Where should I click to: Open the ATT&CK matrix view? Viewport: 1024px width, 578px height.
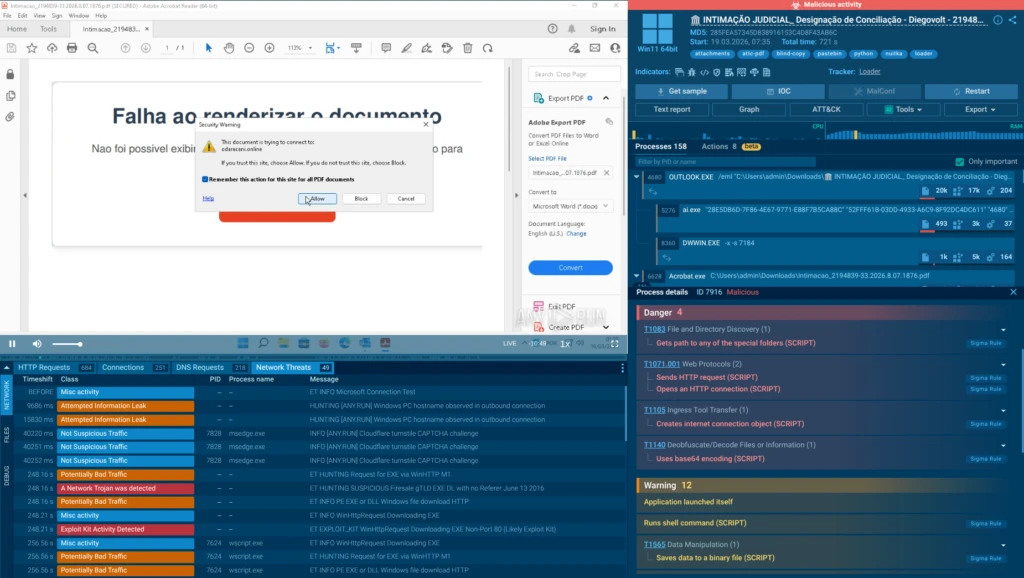click(x=827, y=109)
